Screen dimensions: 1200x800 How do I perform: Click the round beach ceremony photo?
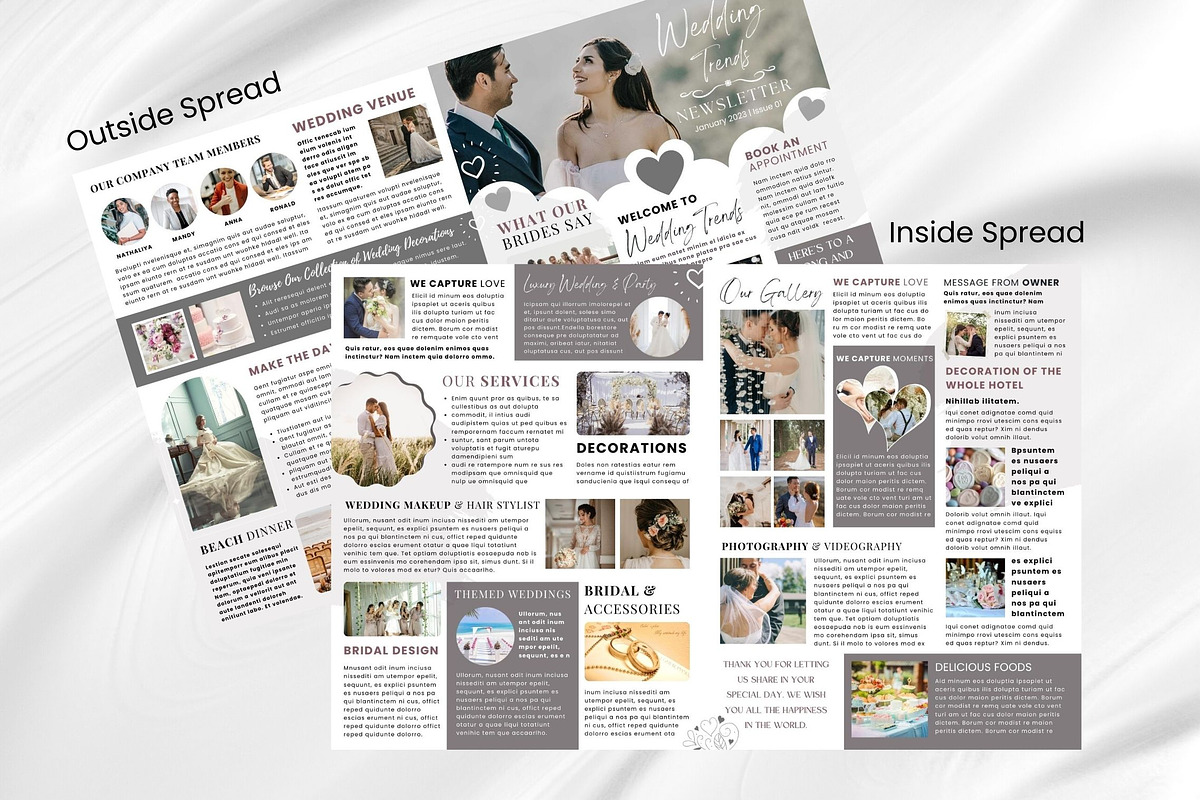coord(485,637)
